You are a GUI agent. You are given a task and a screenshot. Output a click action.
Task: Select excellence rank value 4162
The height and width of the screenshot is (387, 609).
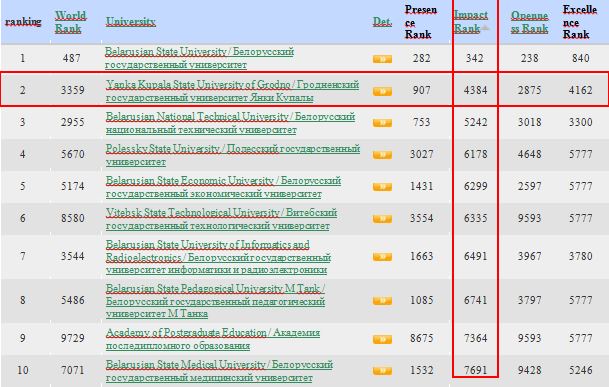tap(581, 90)
